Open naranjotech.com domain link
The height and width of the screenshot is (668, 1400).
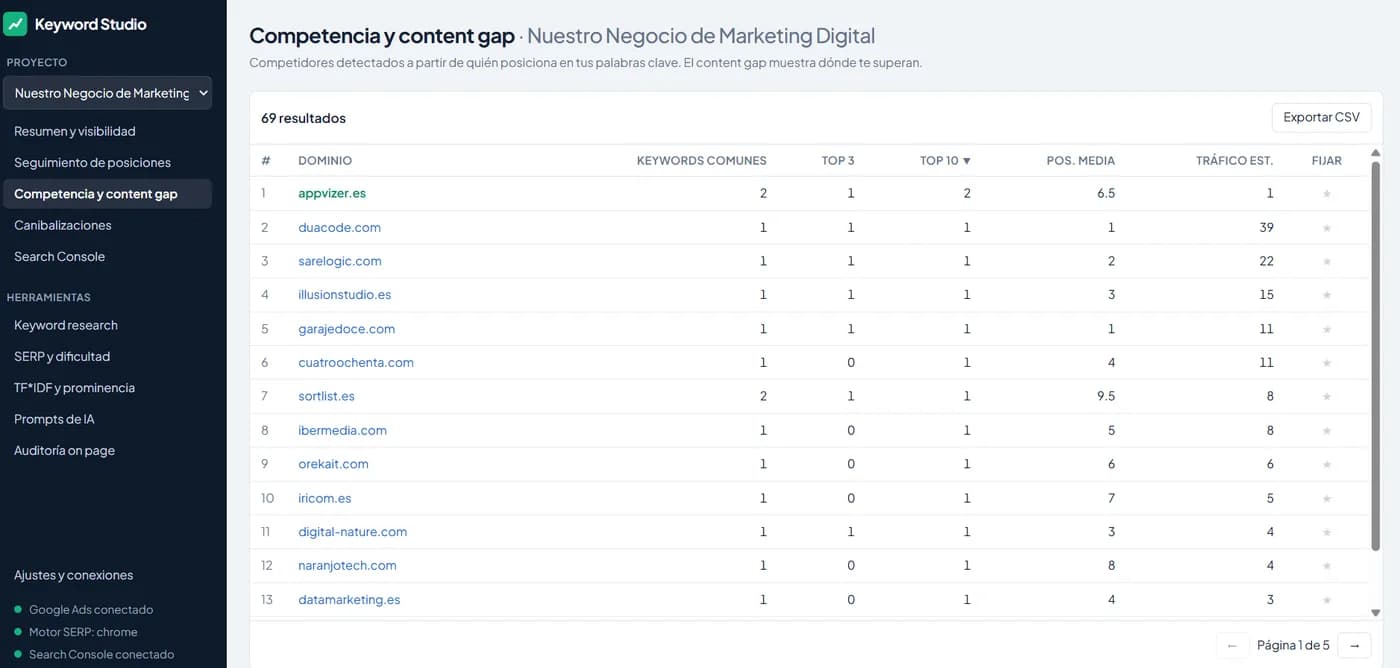point(347,566)
